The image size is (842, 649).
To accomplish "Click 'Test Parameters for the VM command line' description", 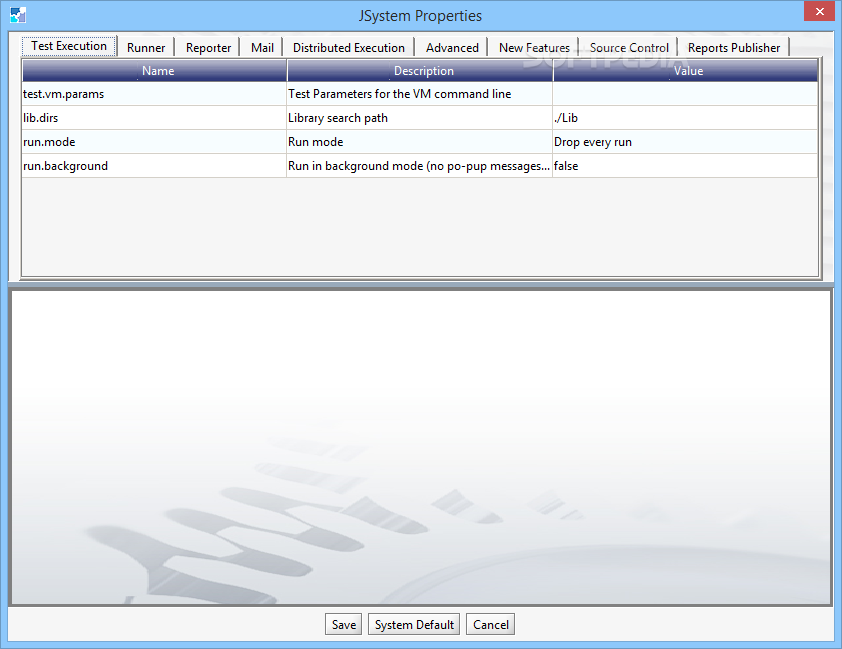I will pyautogui.click(x=420, y=94).
